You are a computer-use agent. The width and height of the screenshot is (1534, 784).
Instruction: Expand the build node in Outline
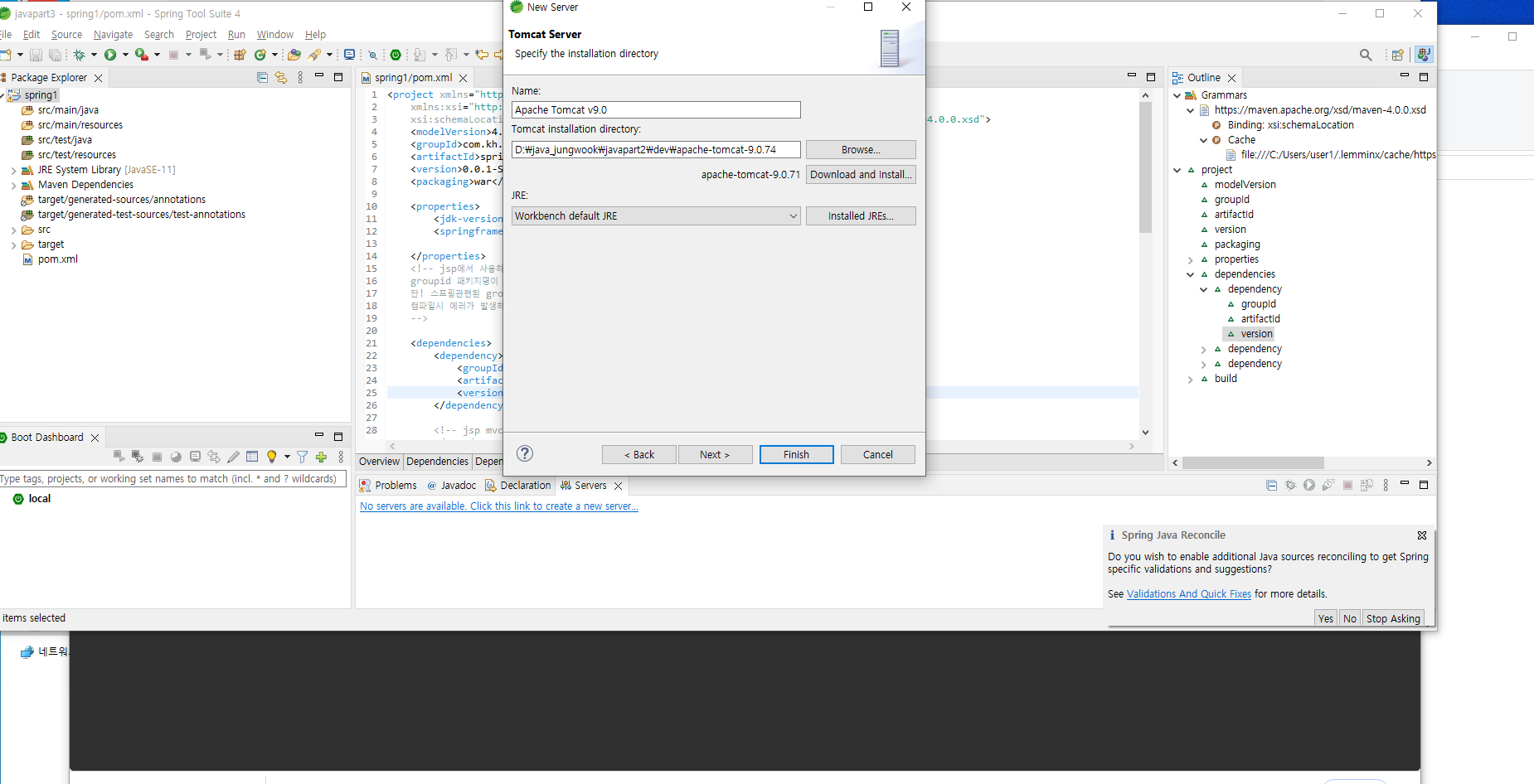tap(1191, 380)
